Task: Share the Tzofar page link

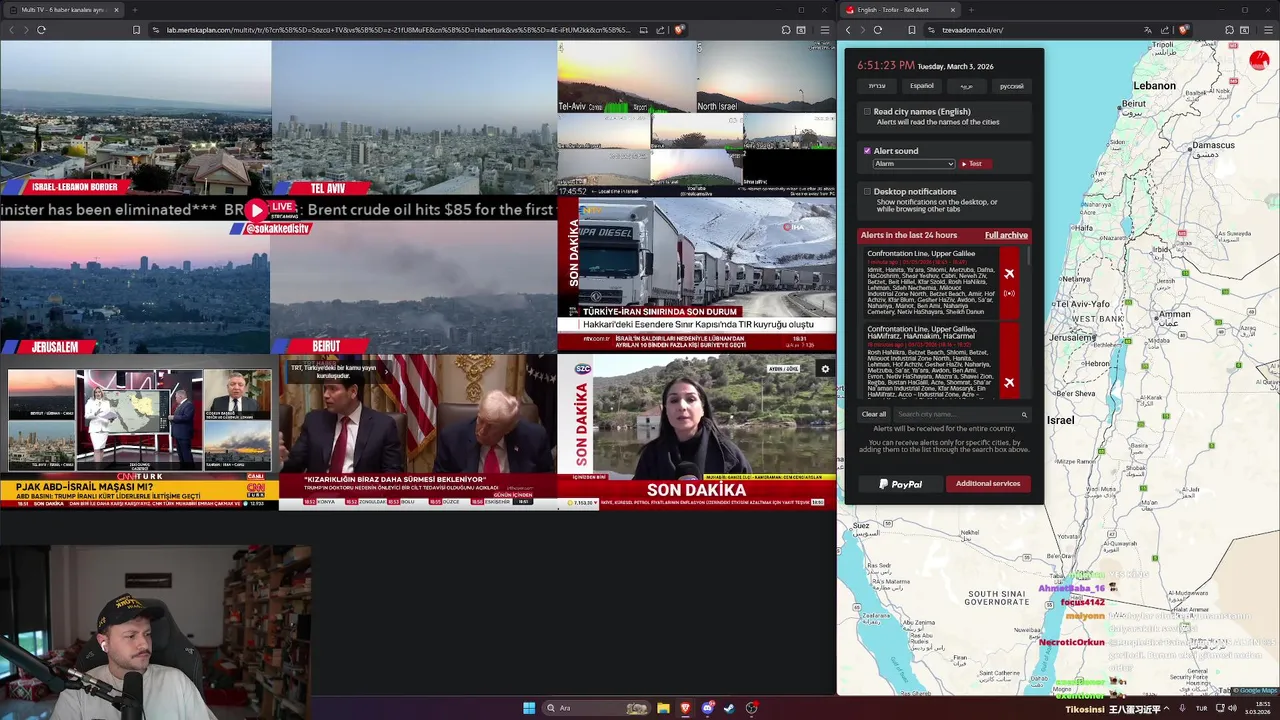Action: click(1164, 30)
